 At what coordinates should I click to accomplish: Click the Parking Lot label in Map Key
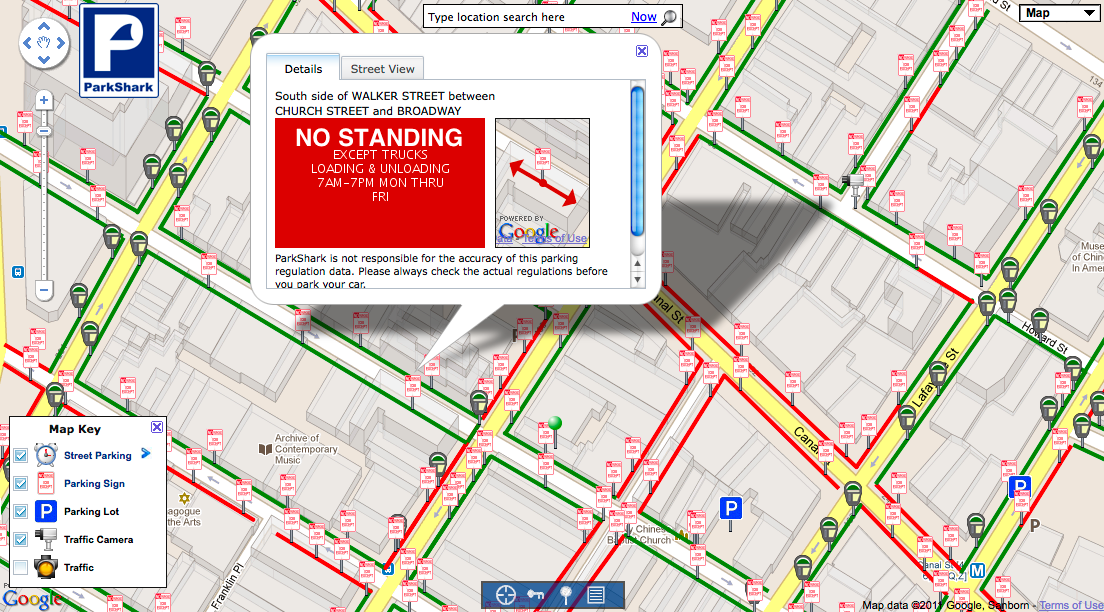[92, 511]
